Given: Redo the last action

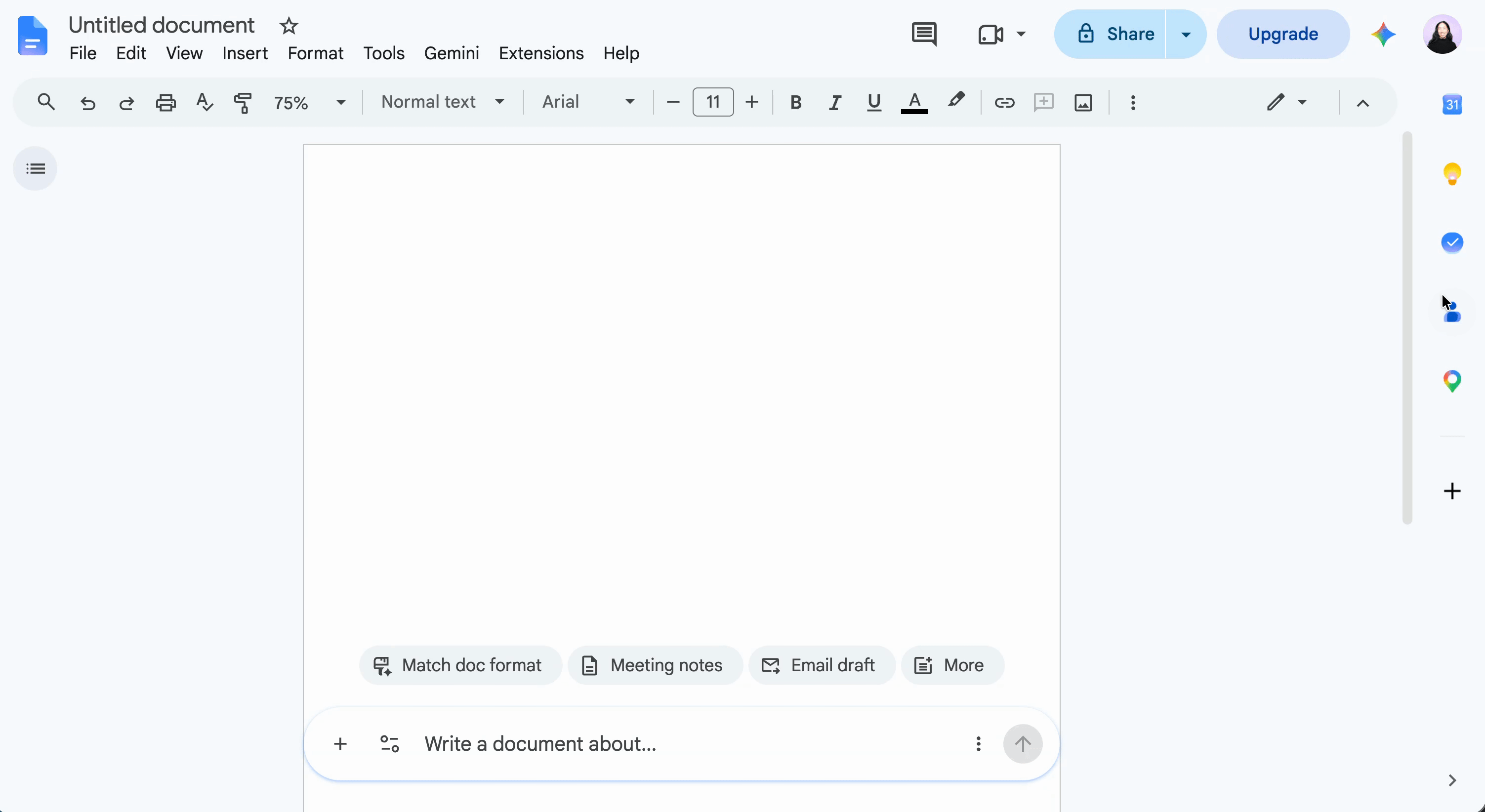Looking at the screenshot, I should click(x=126, y=103).
